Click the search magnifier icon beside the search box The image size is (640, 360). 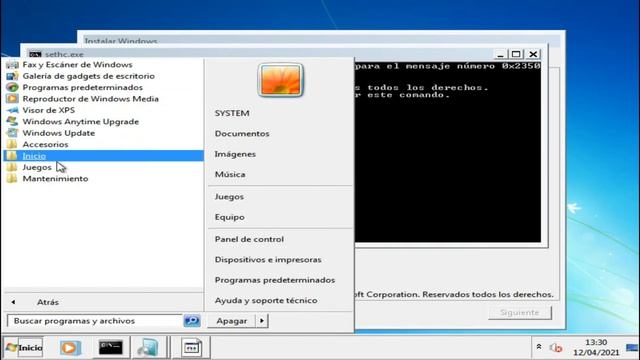[192, 321]
